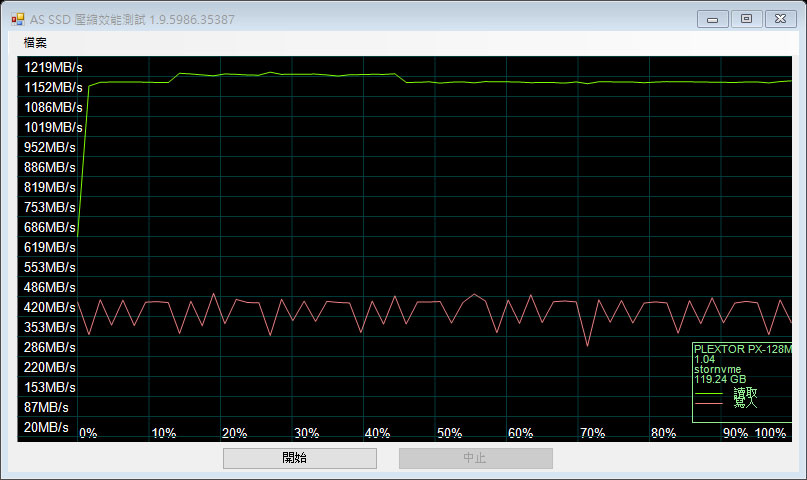
Task: Click the 1086MB/s axis label
Action: (x=53, y=108)
